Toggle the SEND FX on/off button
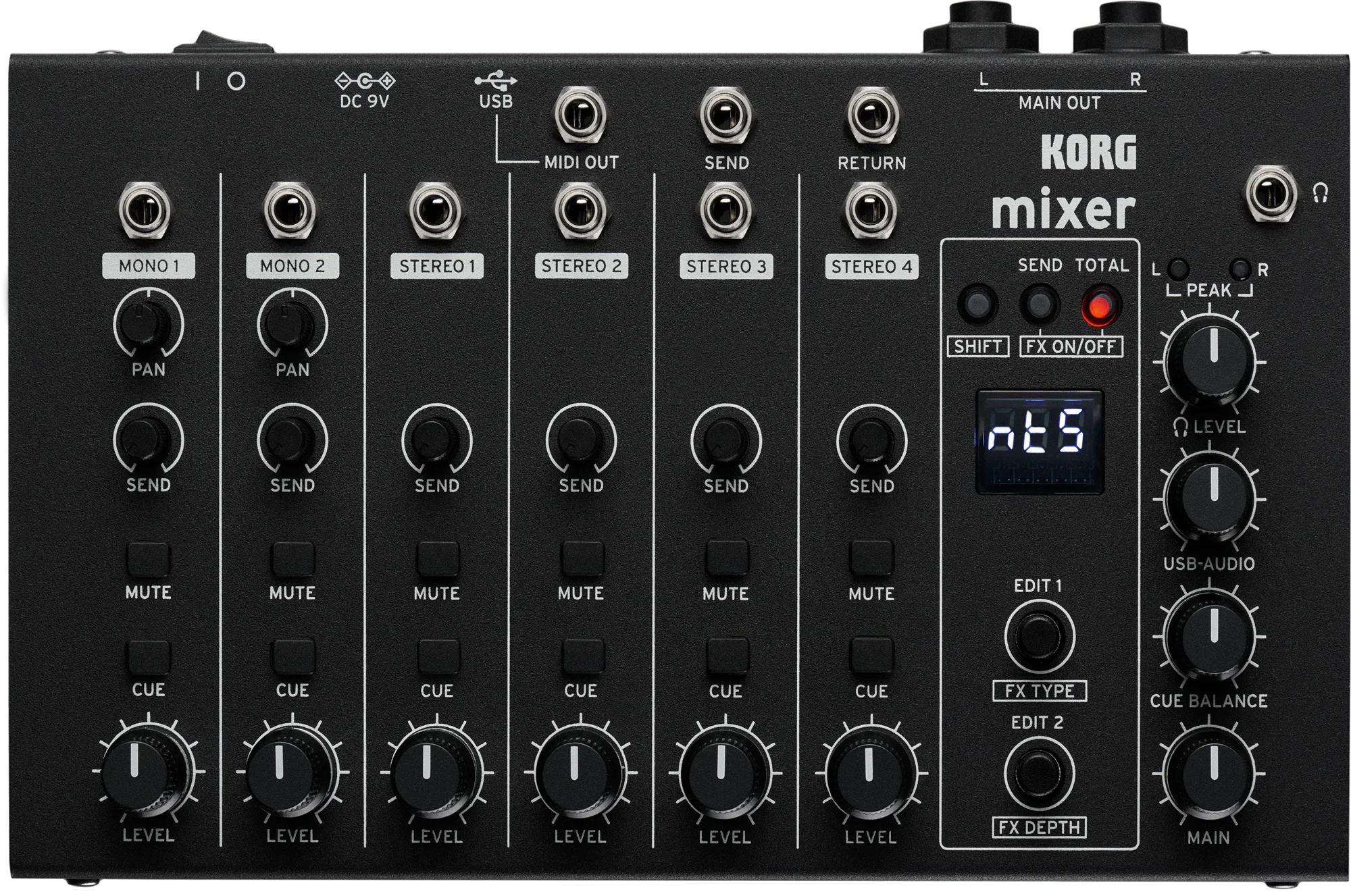 1039,305
